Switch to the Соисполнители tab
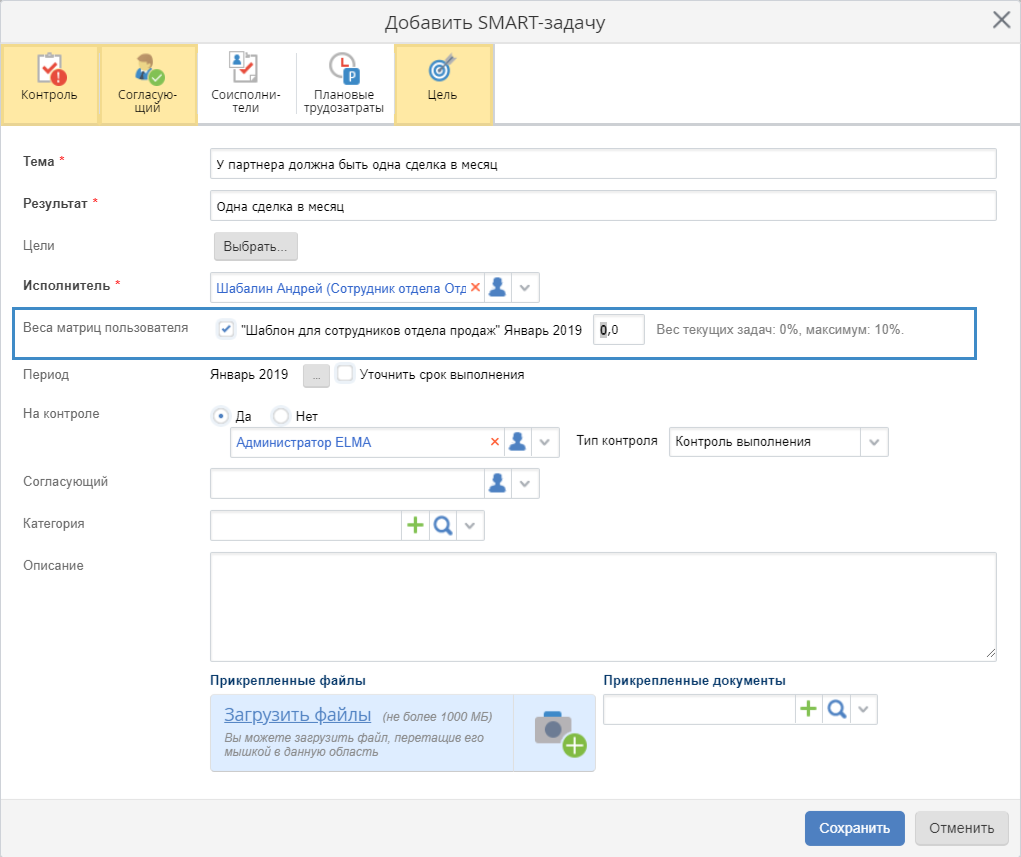This screenshot has height=857, width=1021. click(x=247, y=84)
